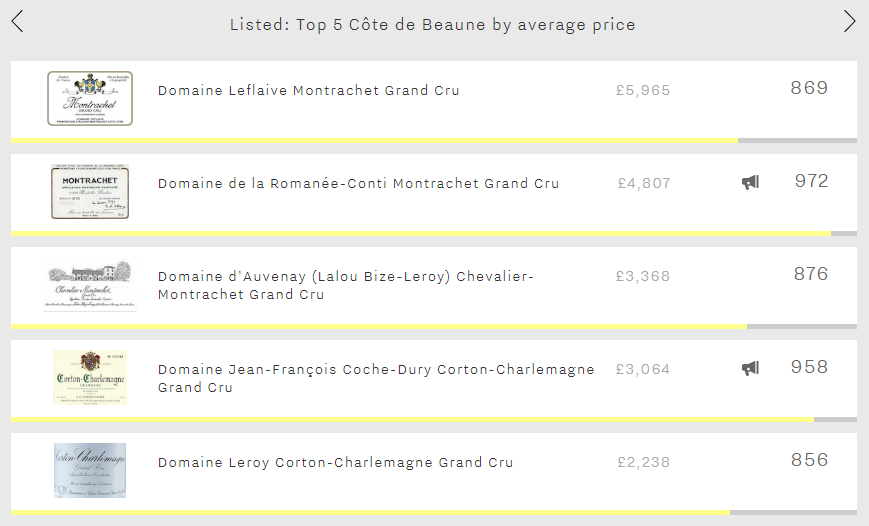This screenshot has width=869, height=526.
Task: Click megaphone icon on Romanée-Conti Montrachet row
Action: 750,182
